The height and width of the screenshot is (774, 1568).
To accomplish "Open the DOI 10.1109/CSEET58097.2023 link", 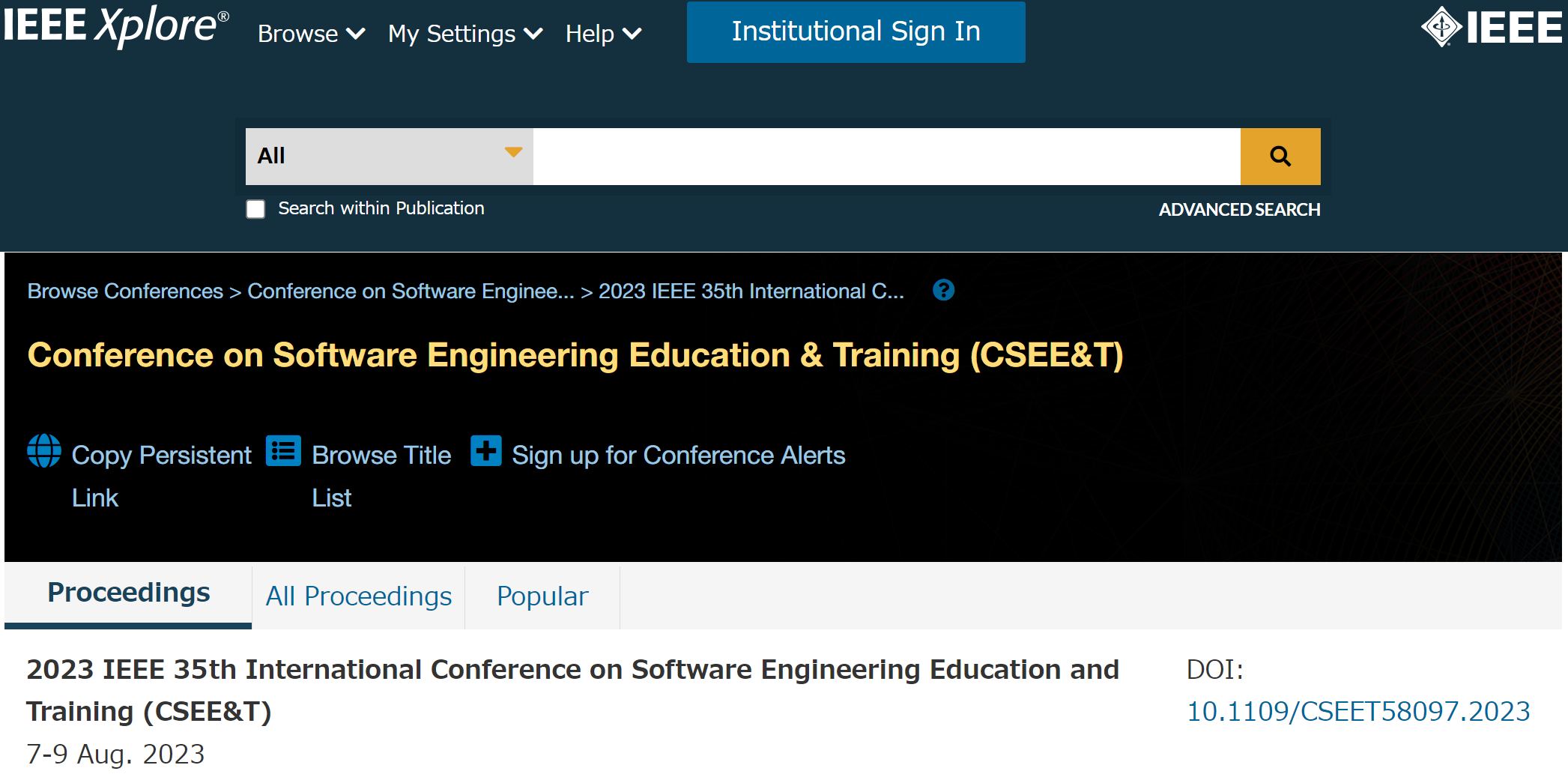I will (1358, 712).
